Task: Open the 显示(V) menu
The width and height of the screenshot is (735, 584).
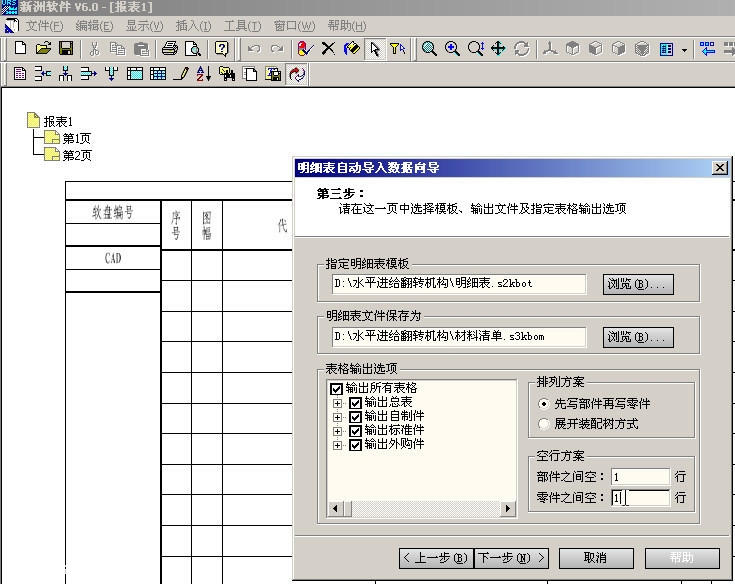Action: pyautogui.click(x=144, y=26)
